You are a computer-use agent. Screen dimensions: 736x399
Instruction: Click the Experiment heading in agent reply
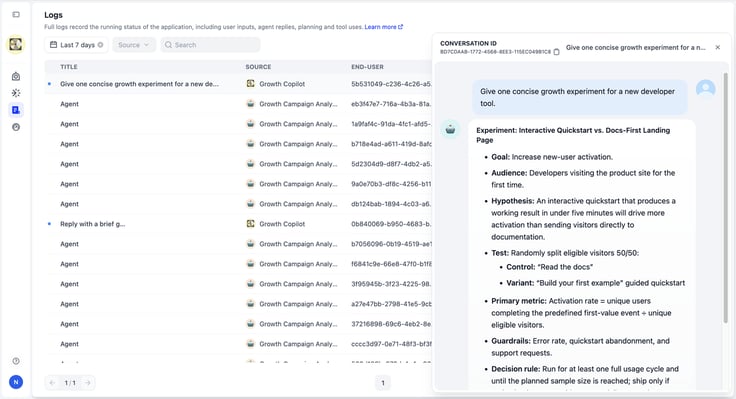pos(573,135)
